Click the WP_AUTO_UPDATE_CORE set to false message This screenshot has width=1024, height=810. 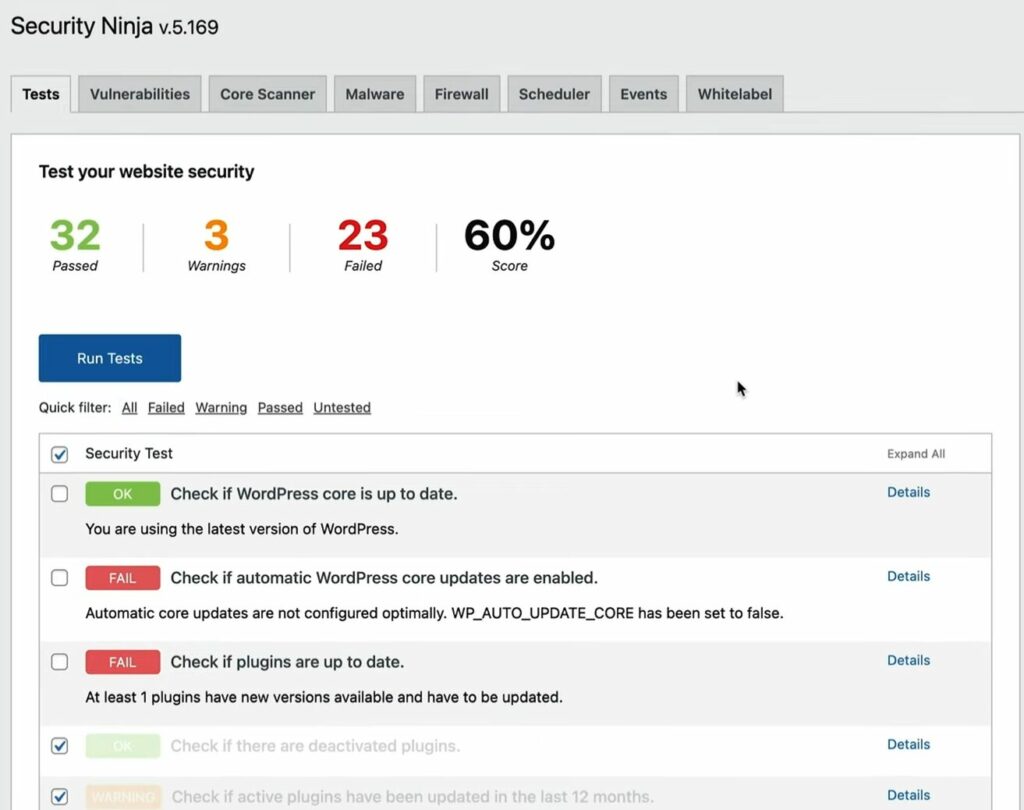coord(434,613)
